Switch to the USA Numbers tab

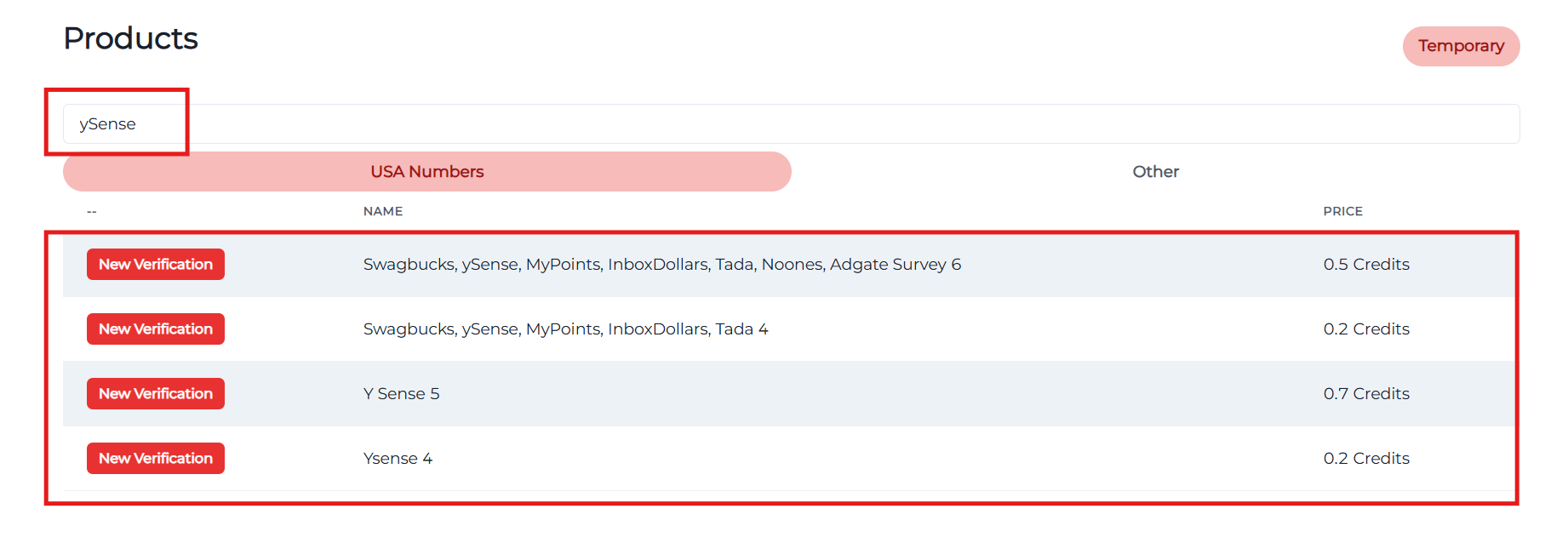(x=426, y=171)
